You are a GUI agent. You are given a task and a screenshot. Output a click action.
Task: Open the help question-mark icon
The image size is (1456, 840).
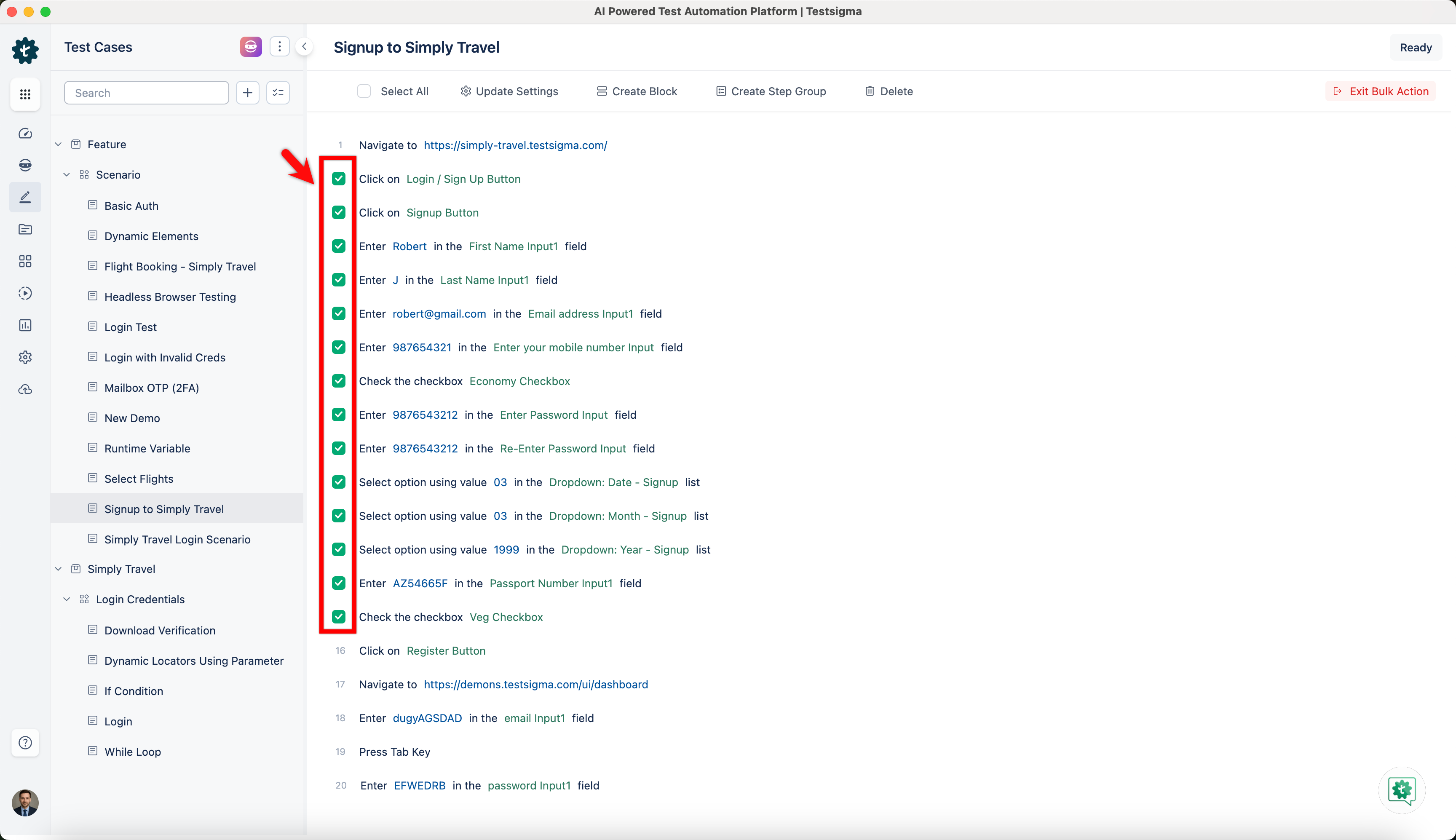[25, 743]
